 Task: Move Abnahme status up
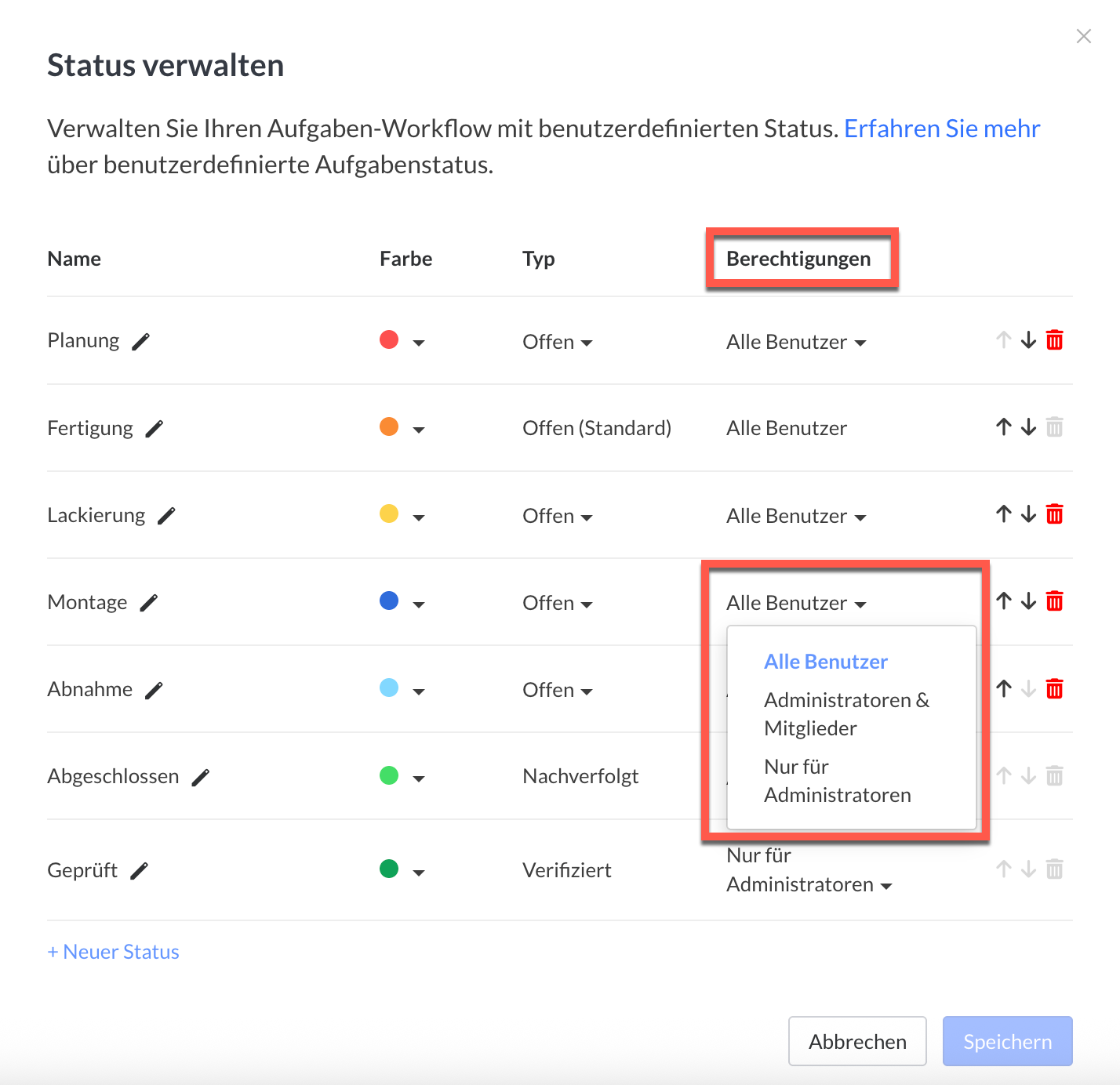[x=1004, y=689]
